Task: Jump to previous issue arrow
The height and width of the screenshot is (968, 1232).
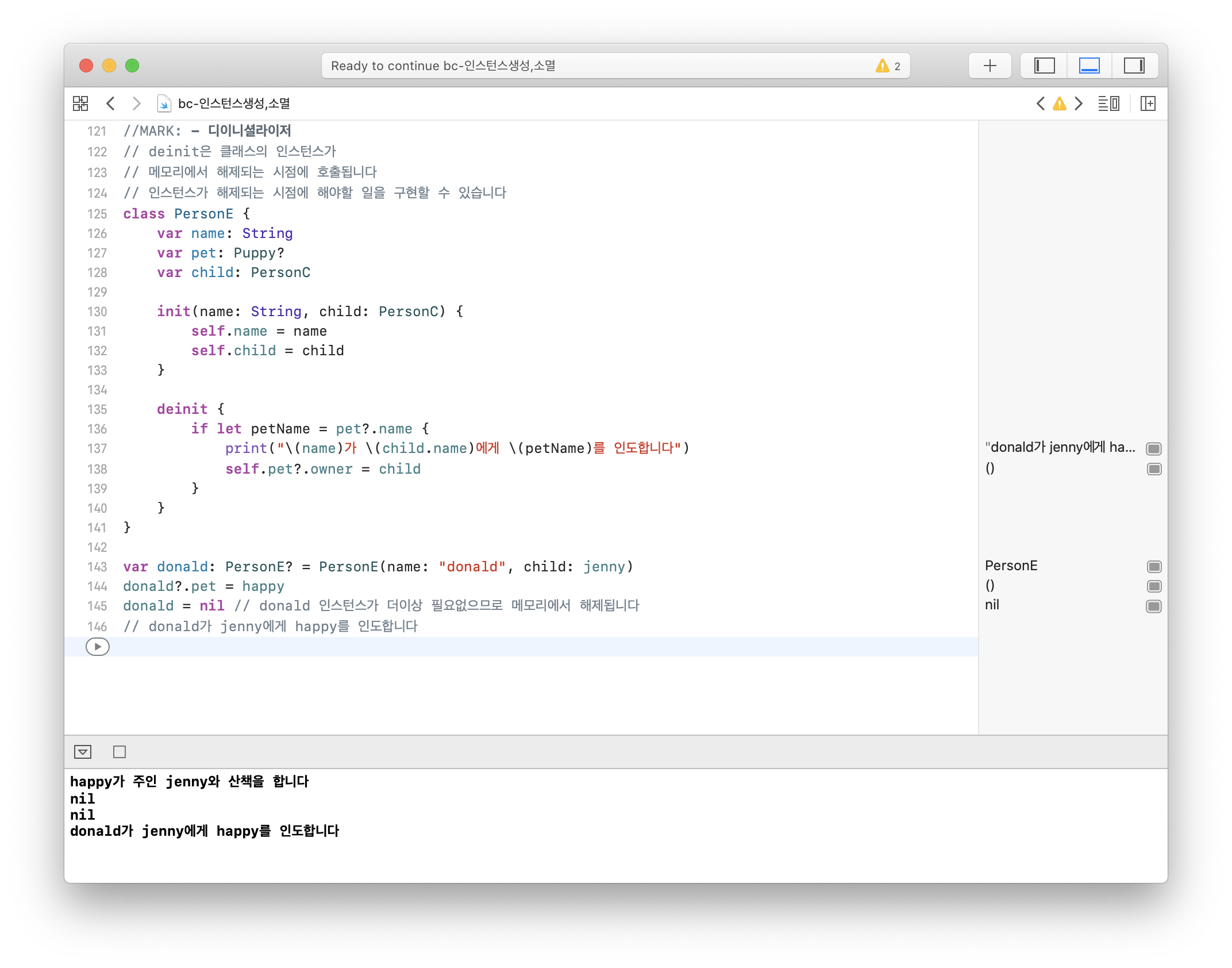Action: pos(1041,103)
